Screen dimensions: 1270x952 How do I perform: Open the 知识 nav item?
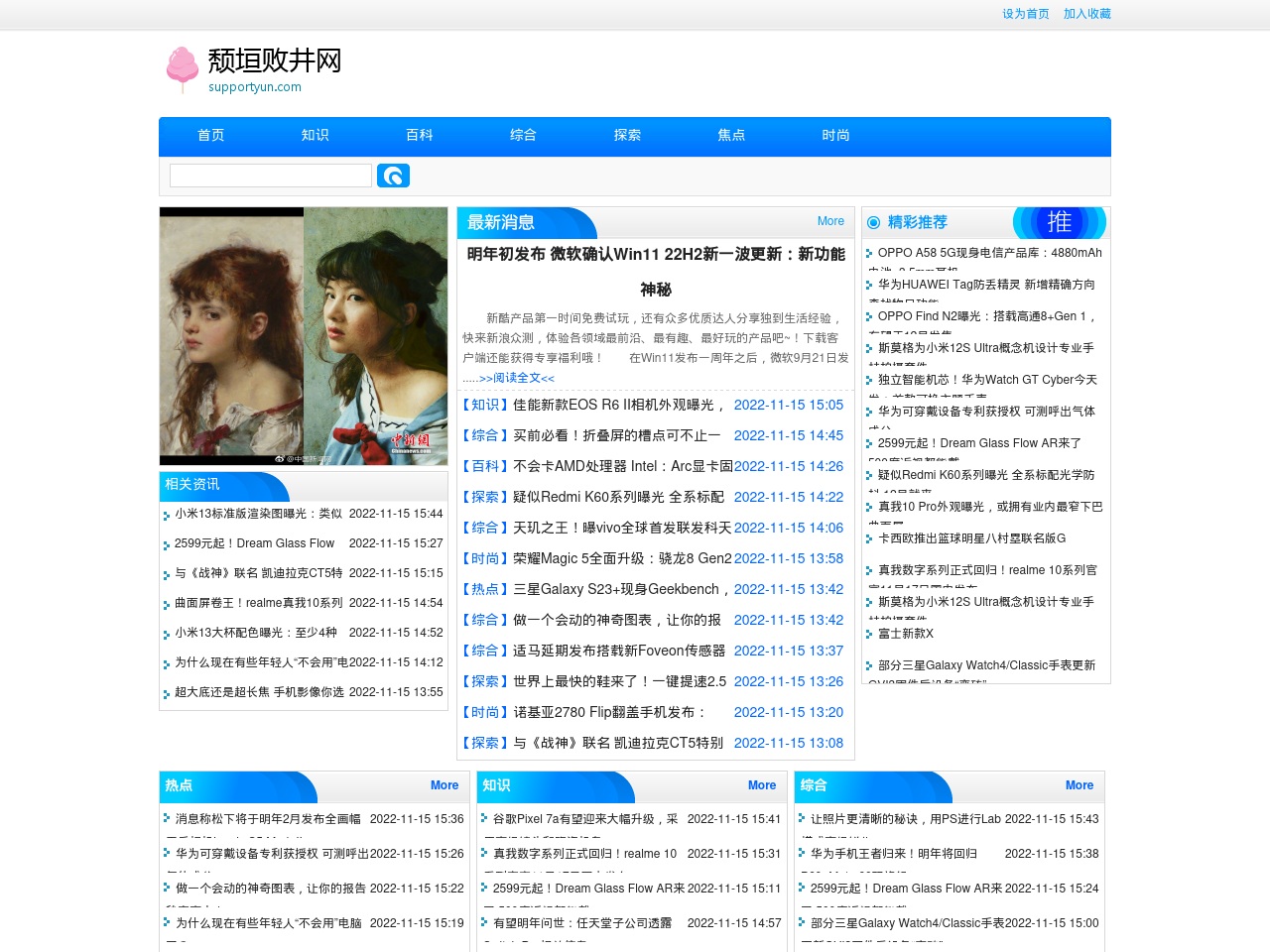[x=315, y=135]
